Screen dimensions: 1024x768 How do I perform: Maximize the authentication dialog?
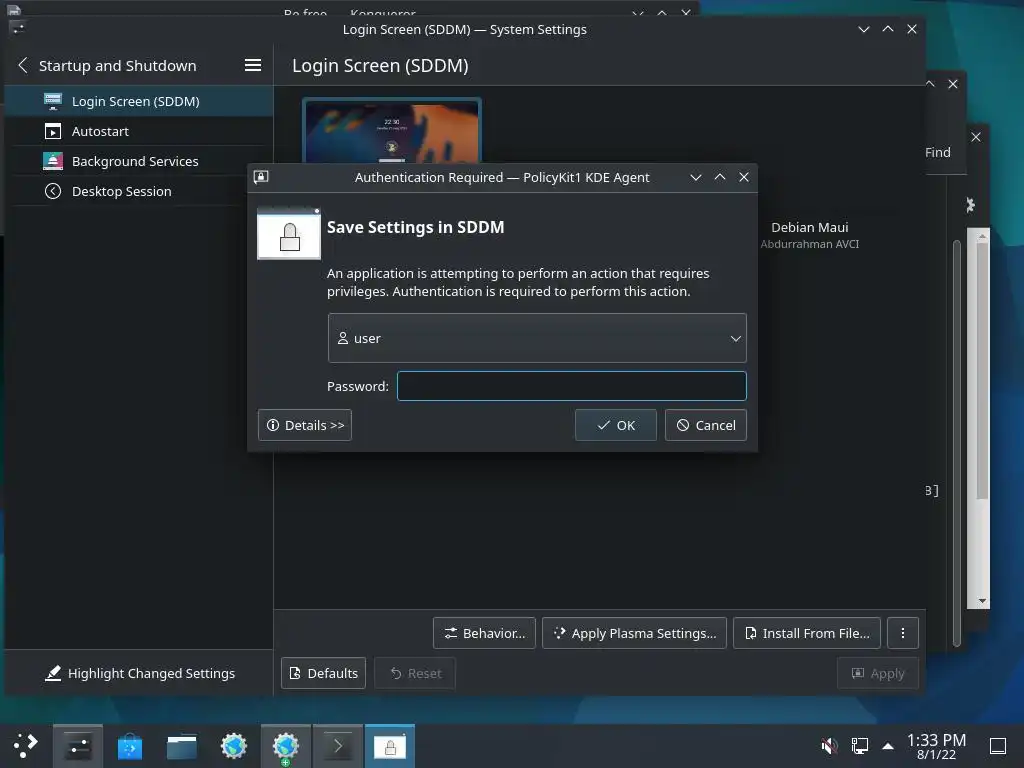pos(720,177)
